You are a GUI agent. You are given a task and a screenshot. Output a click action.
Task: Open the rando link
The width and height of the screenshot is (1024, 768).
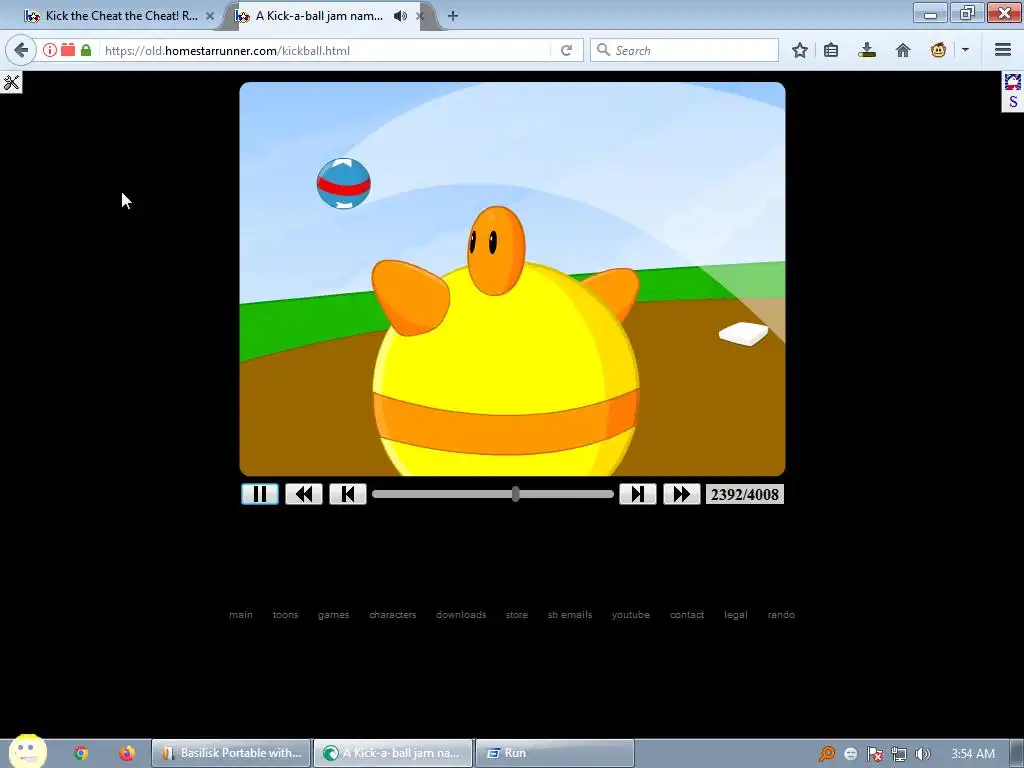[781, 615]
